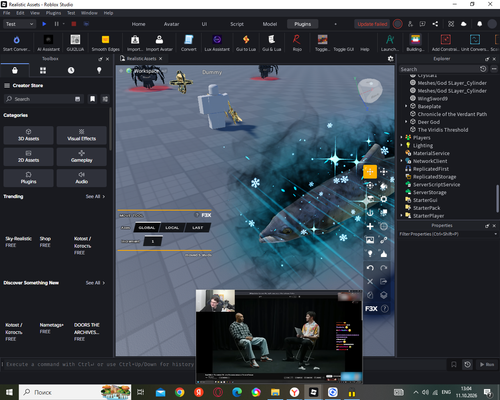Set move axes to LOCAL

(172, 228)
